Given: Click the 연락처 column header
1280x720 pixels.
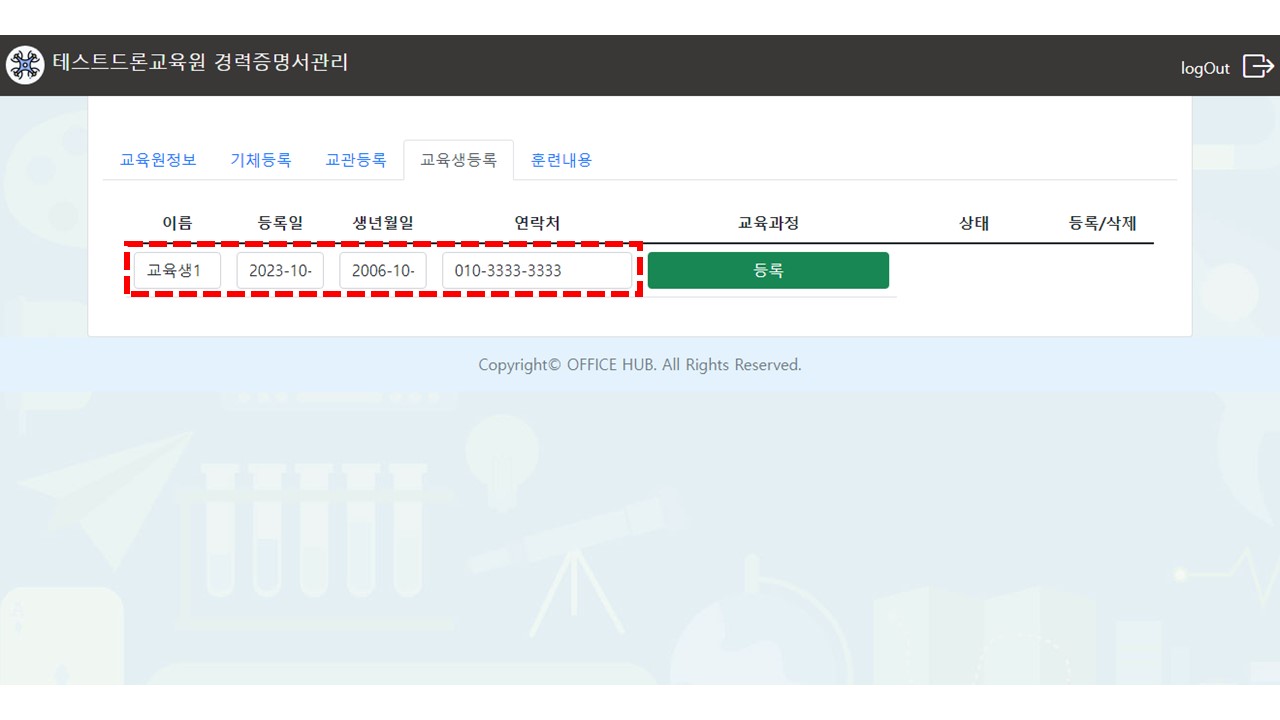Looking at the screenshot, I should click(537, 223).
